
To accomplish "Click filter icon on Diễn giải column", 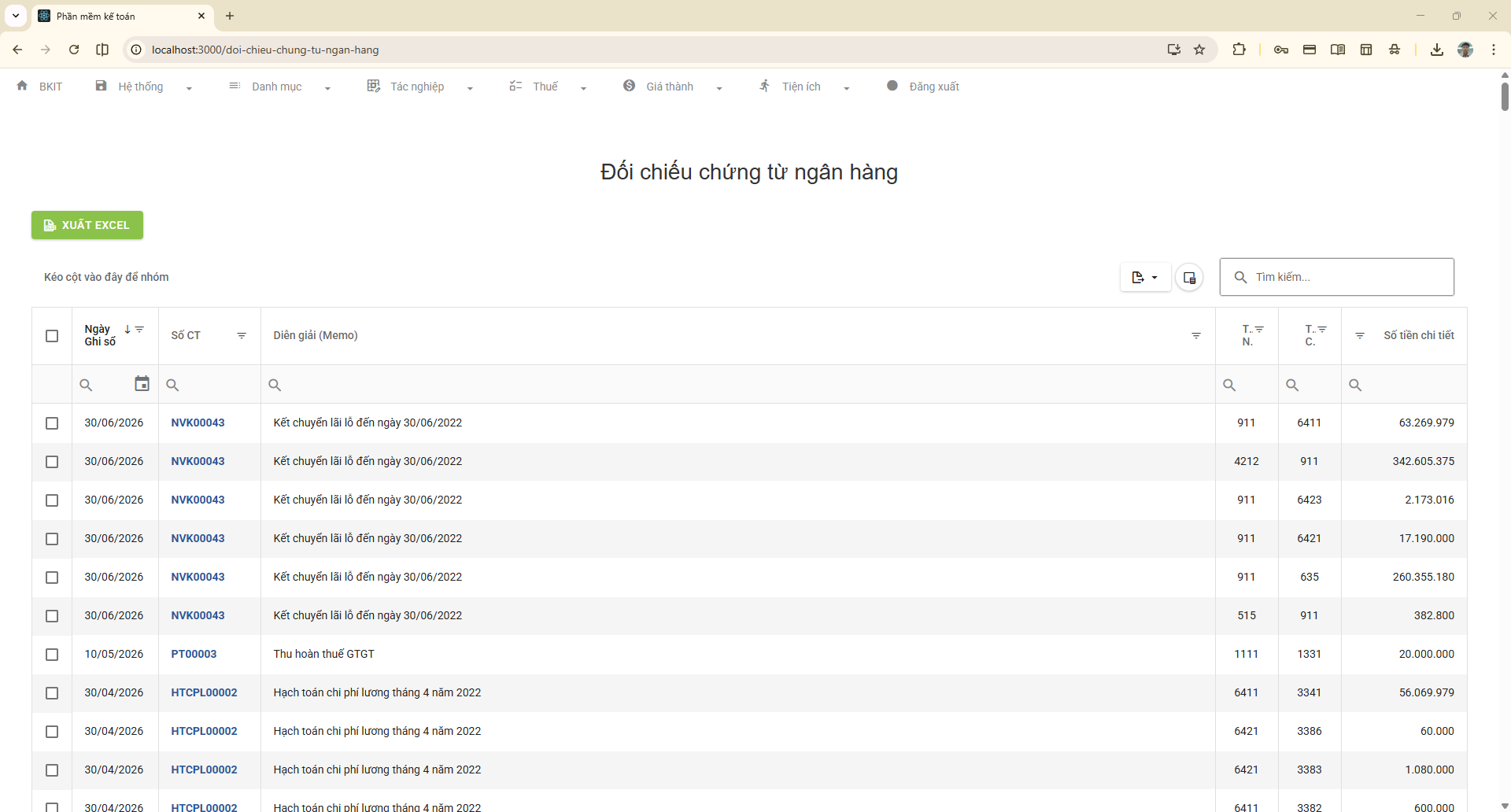I will (x=1195, y=336).
